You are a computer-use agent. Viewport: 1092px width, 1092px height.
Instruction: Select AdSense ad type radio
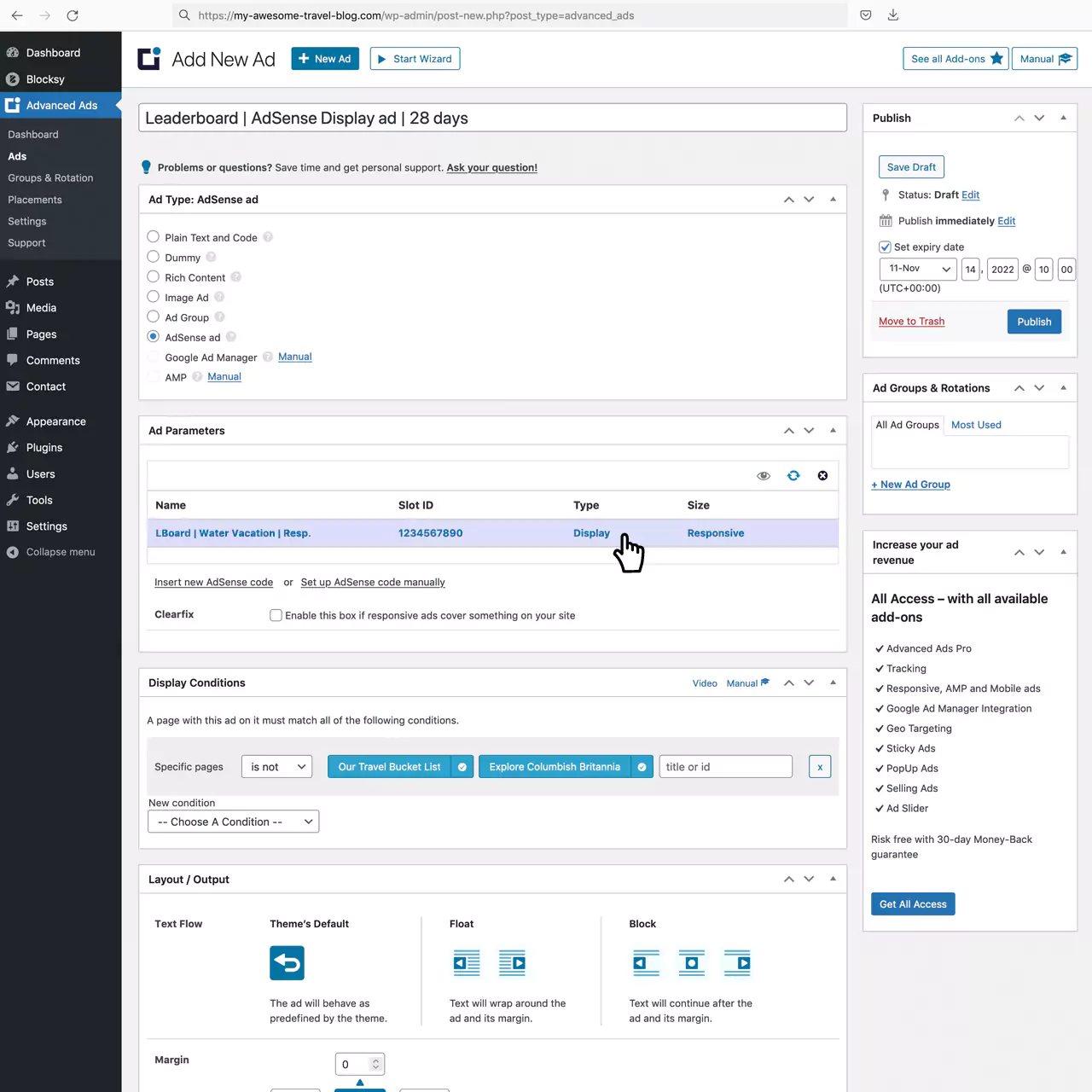tap(154, 336)
